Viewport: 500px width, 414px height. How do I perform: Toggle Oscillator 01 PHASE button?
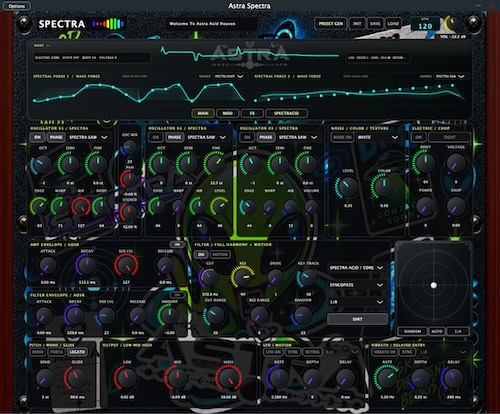(56, 137)
